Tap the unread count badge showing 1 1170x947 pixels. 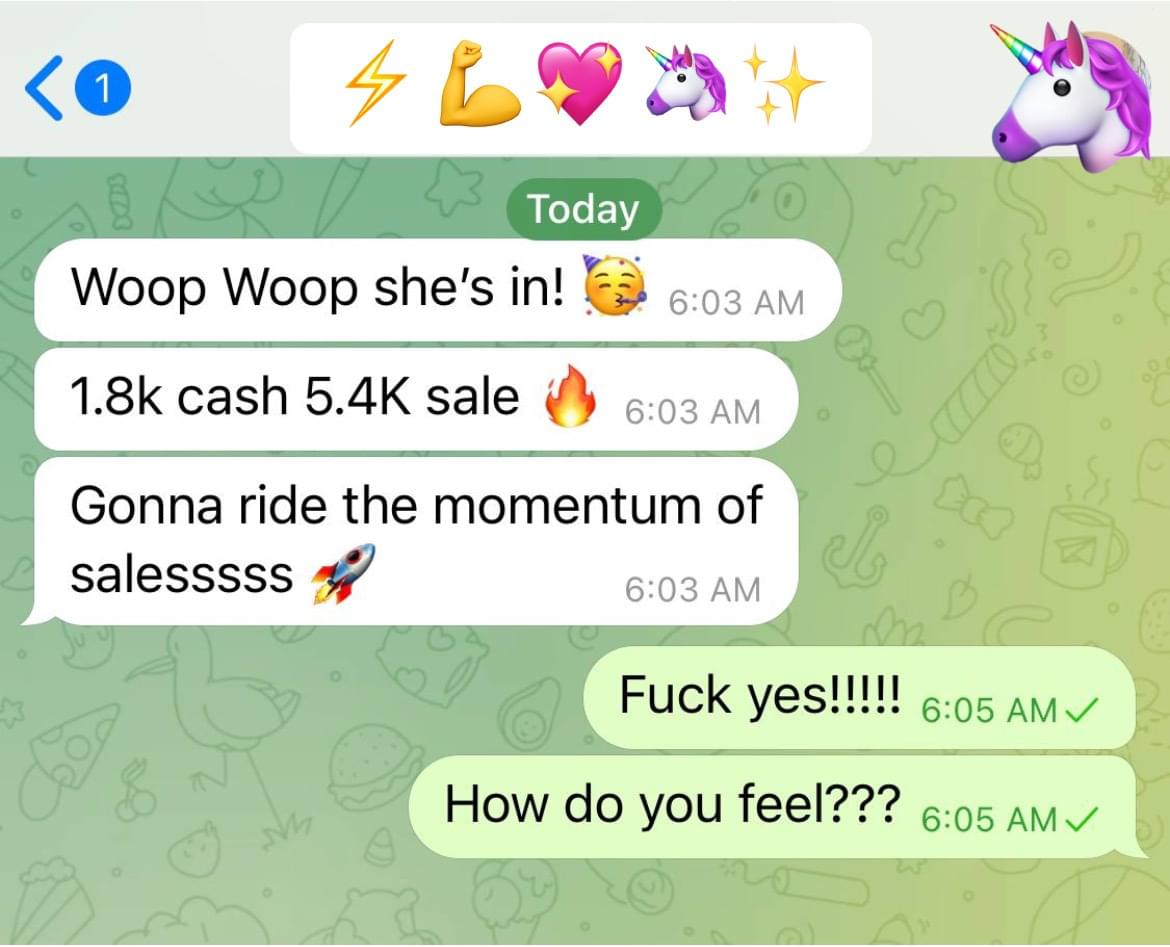[x=104, y=89]
